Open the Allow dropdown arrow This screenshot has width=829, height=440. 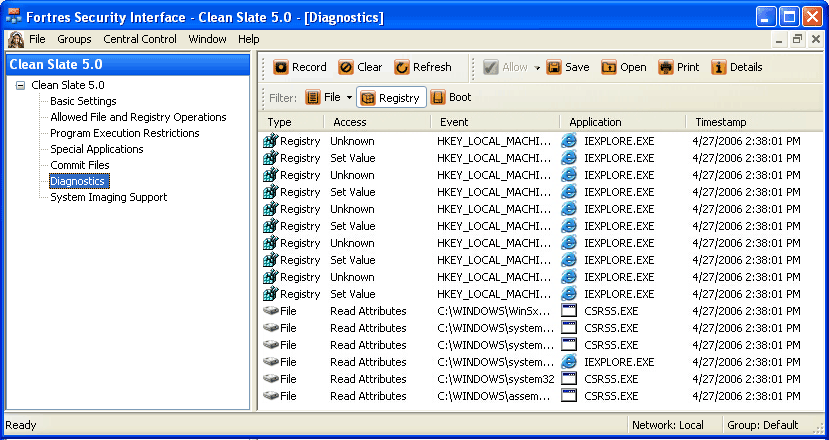tap(537, 68)
